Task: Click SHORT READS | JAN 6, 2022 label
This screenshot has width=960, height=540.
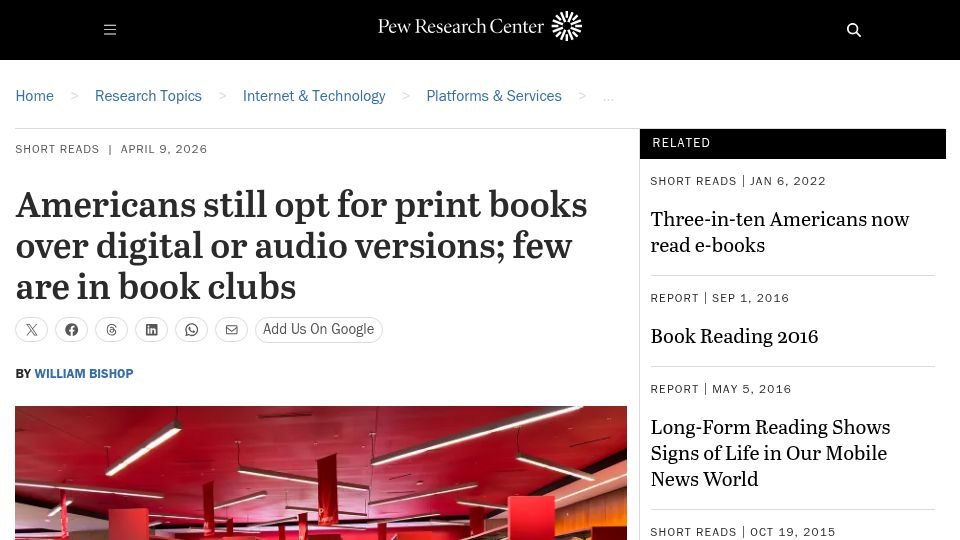Action: 738,181
